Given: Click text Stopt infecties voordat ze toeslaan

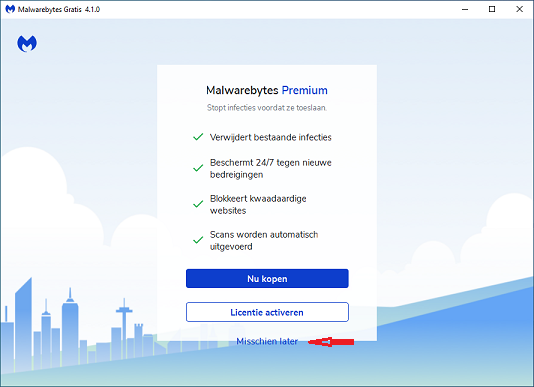Looking at the screenshot, I should pos(267,108).
